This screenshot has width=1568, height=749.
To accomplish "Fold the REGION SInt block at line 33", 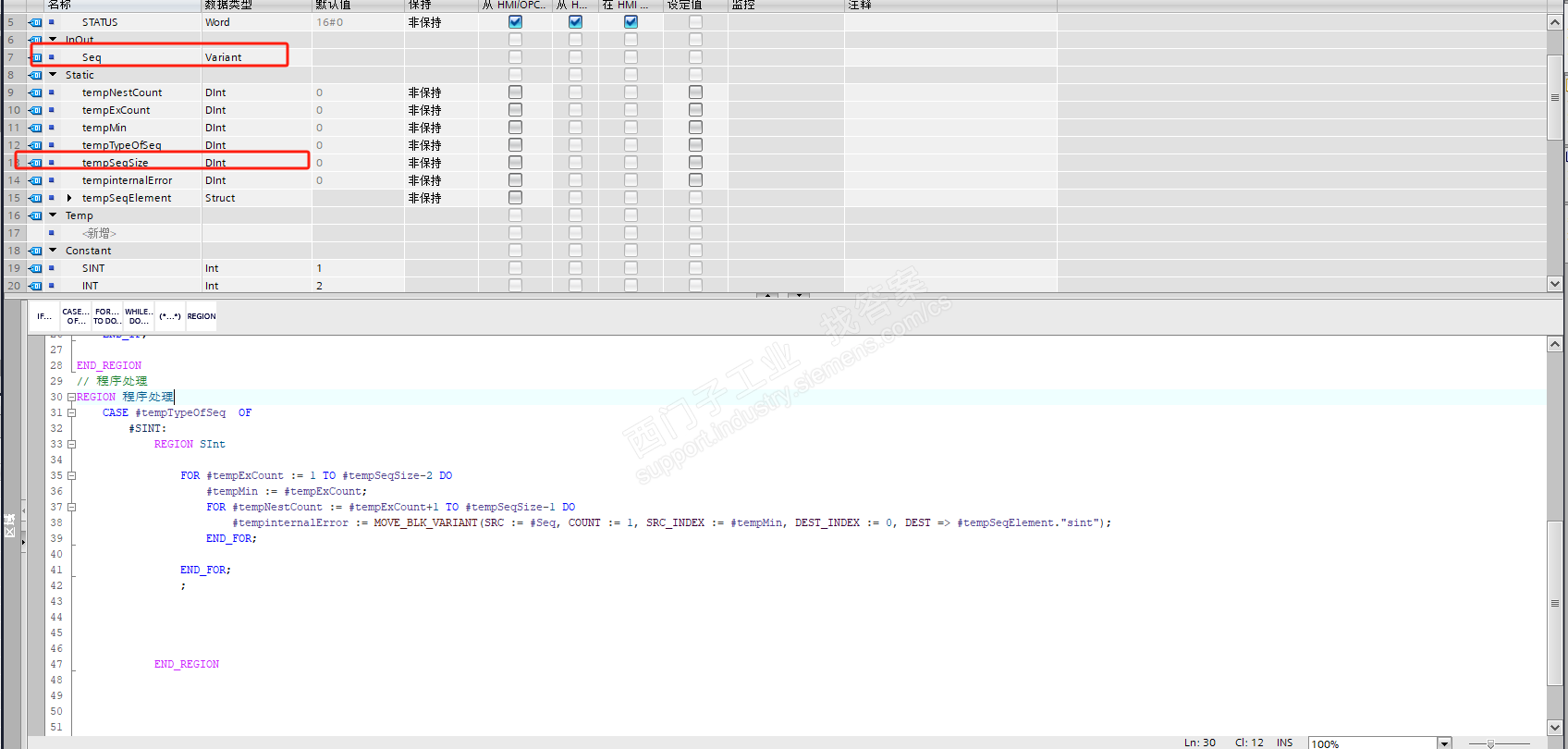I will 71,444.
